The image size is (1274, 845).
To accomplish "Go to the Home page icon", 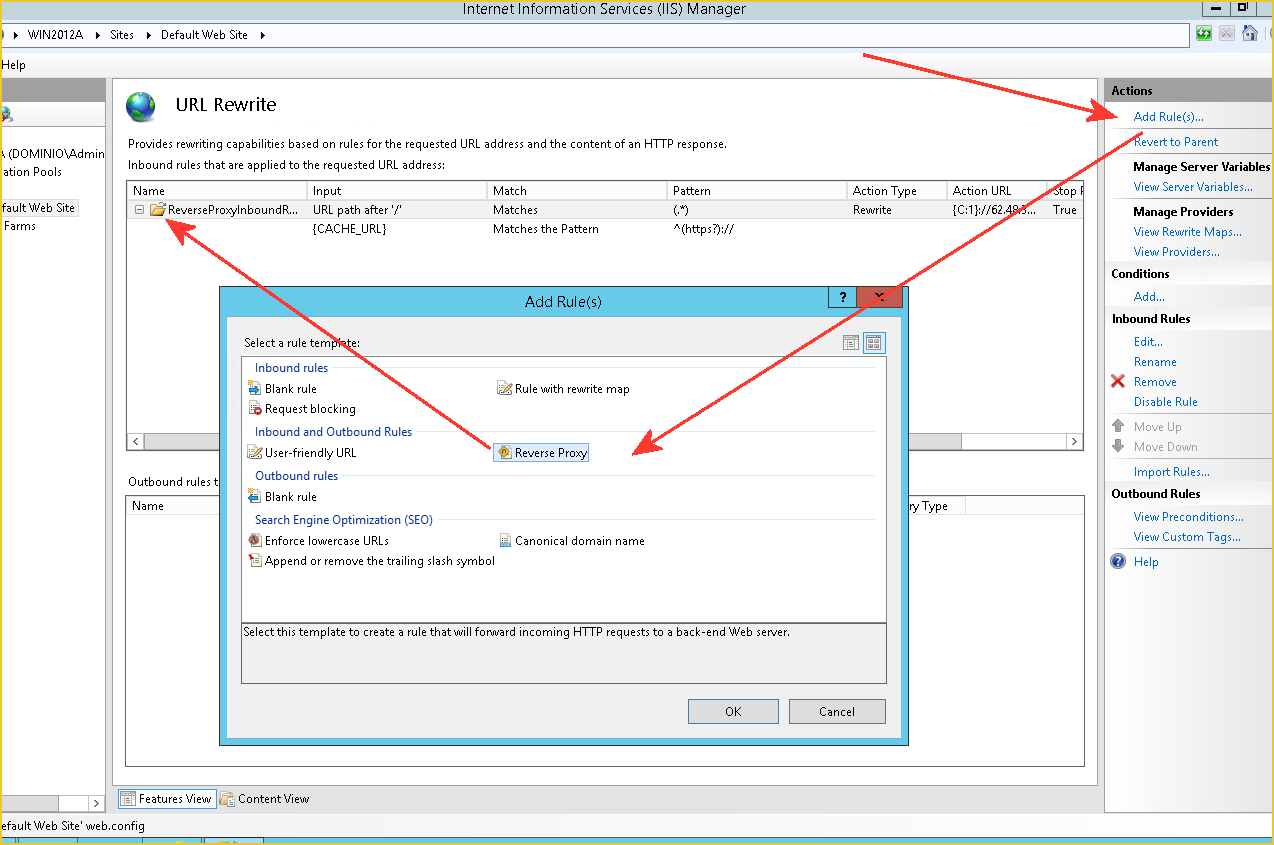I will [x=1249, y=34].
